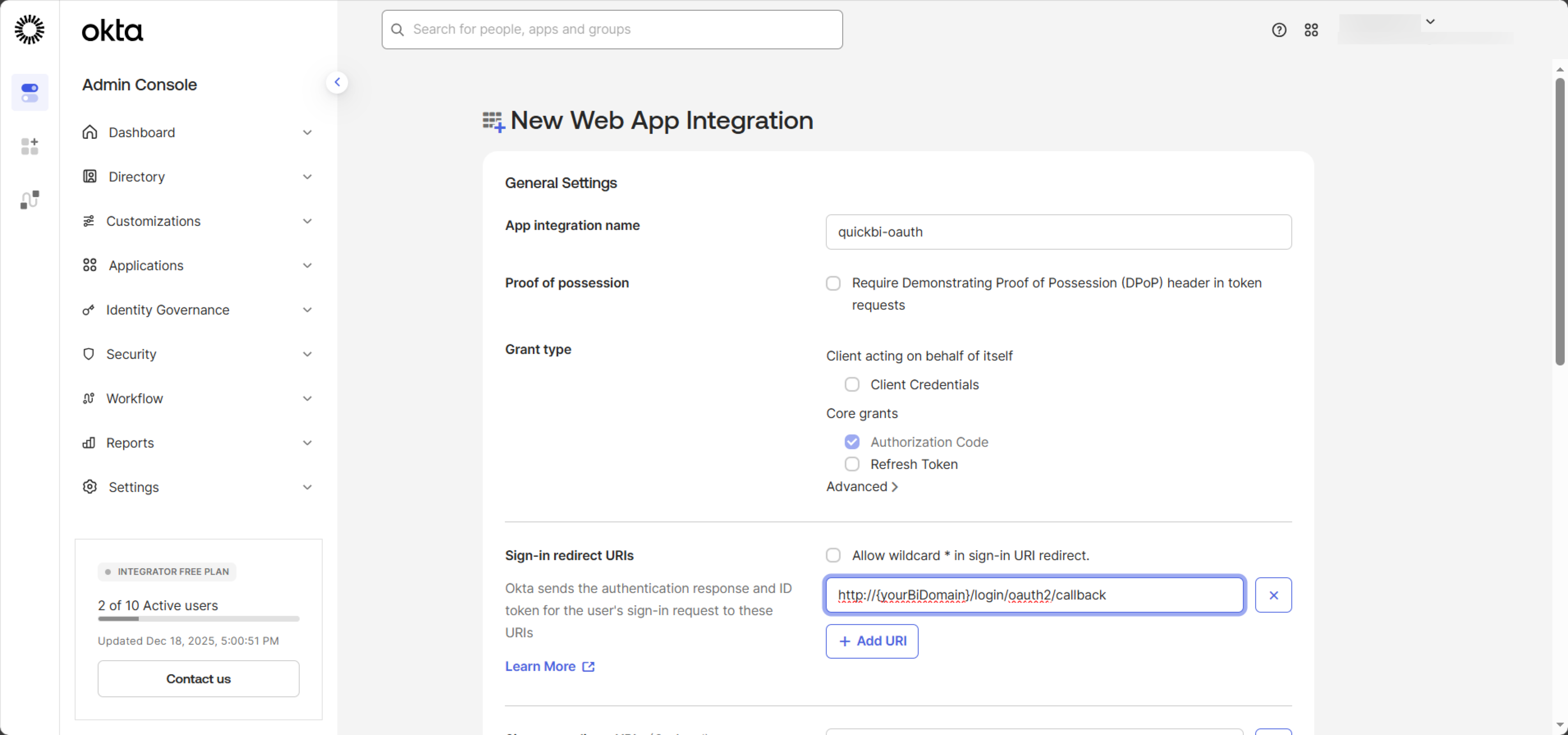Open the Directory sidebar menu
The image size is (1568, 735).
[137, 177]
